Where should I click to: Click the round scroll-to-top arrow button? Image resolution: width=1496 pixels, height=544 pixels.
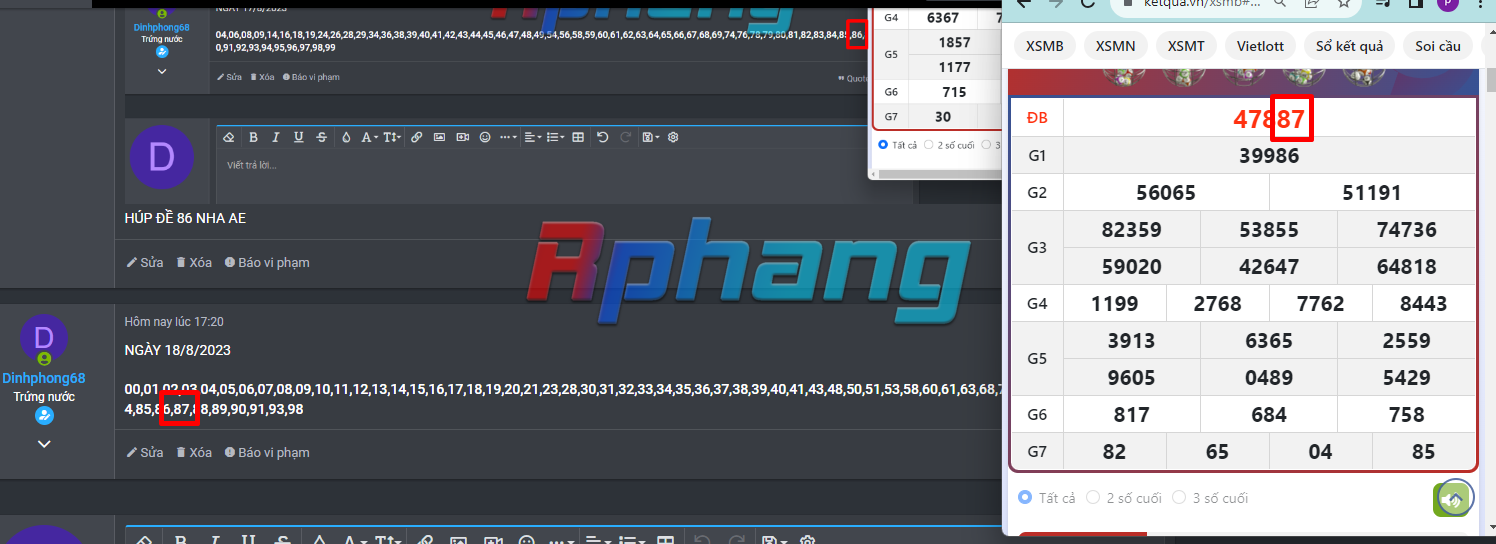click(x=1455, y=497)
